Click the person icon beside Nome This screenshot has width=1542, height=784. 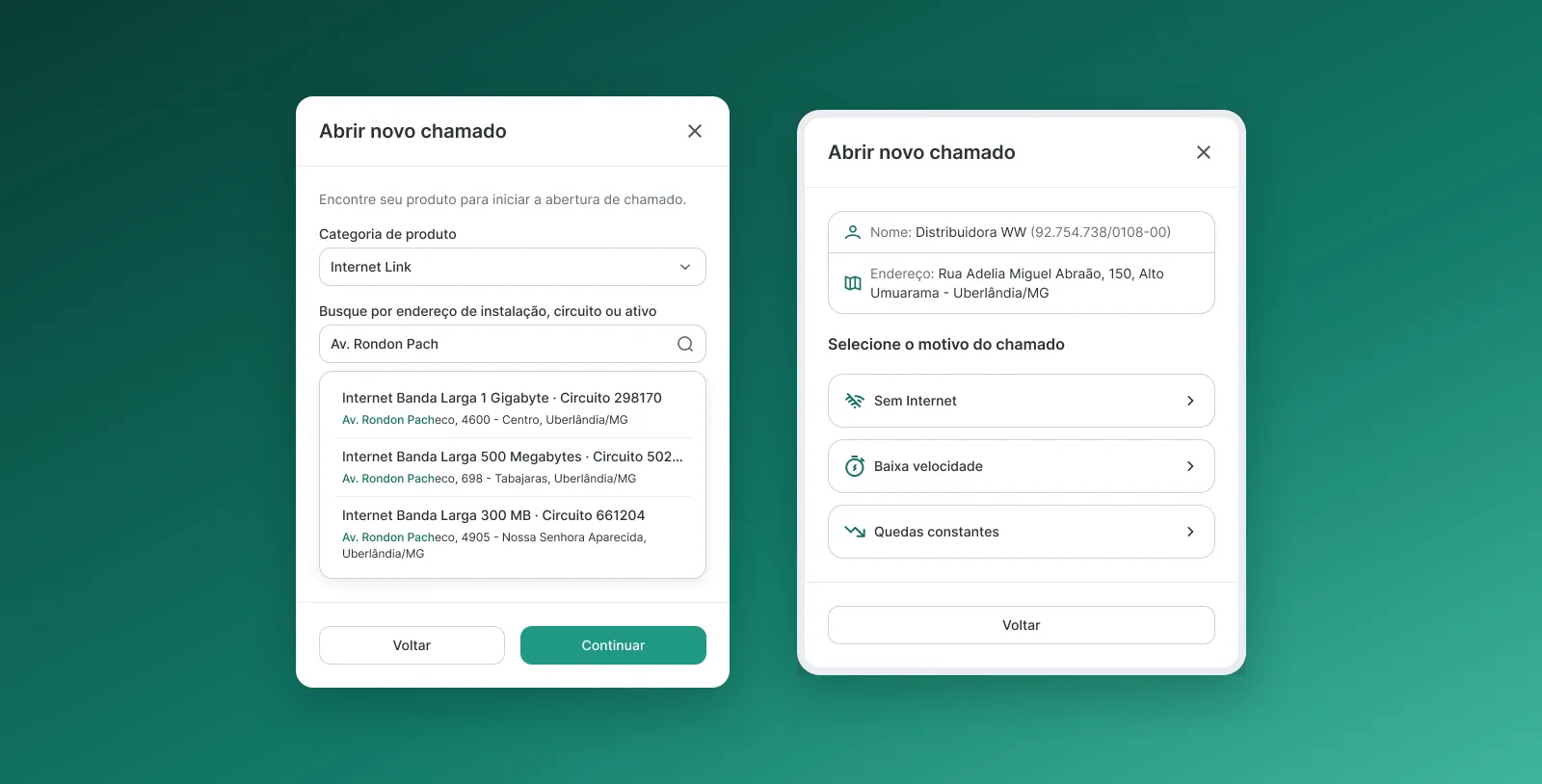click(853, 232)
